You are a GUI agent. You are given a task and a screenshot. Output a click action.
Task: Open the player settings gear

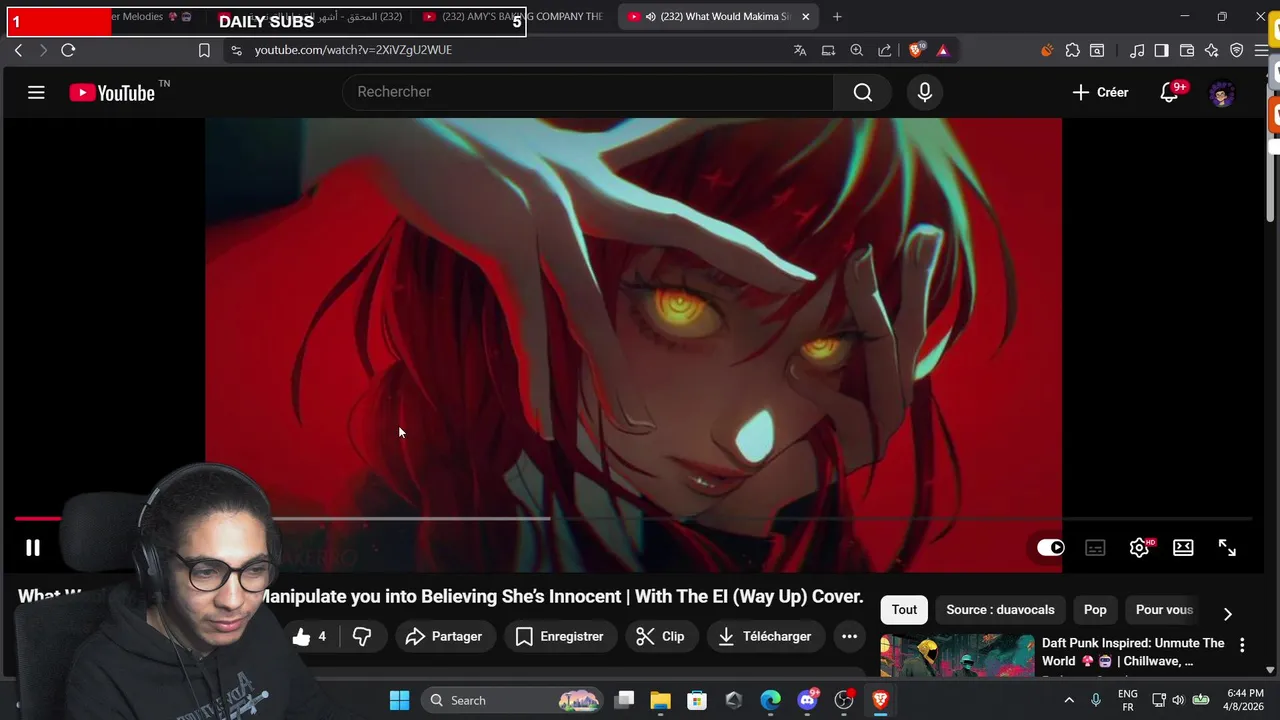pos(1139,548)
